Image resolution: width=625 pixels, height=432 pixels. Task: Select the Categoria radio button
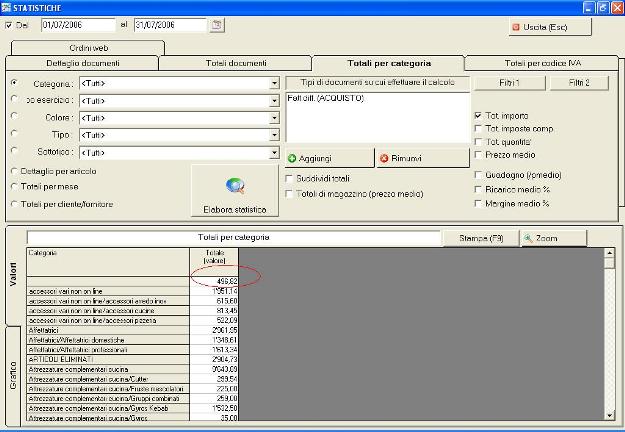coord(14,83)
